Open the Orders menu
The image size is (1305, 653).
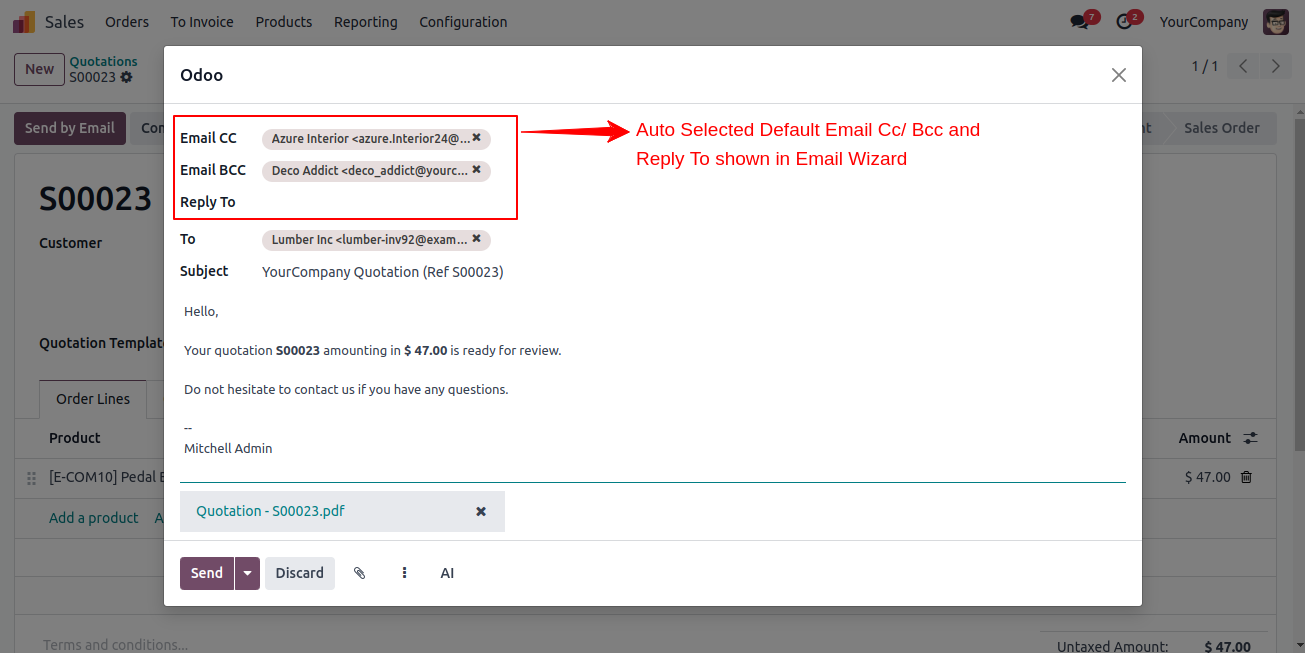(127, 22)
